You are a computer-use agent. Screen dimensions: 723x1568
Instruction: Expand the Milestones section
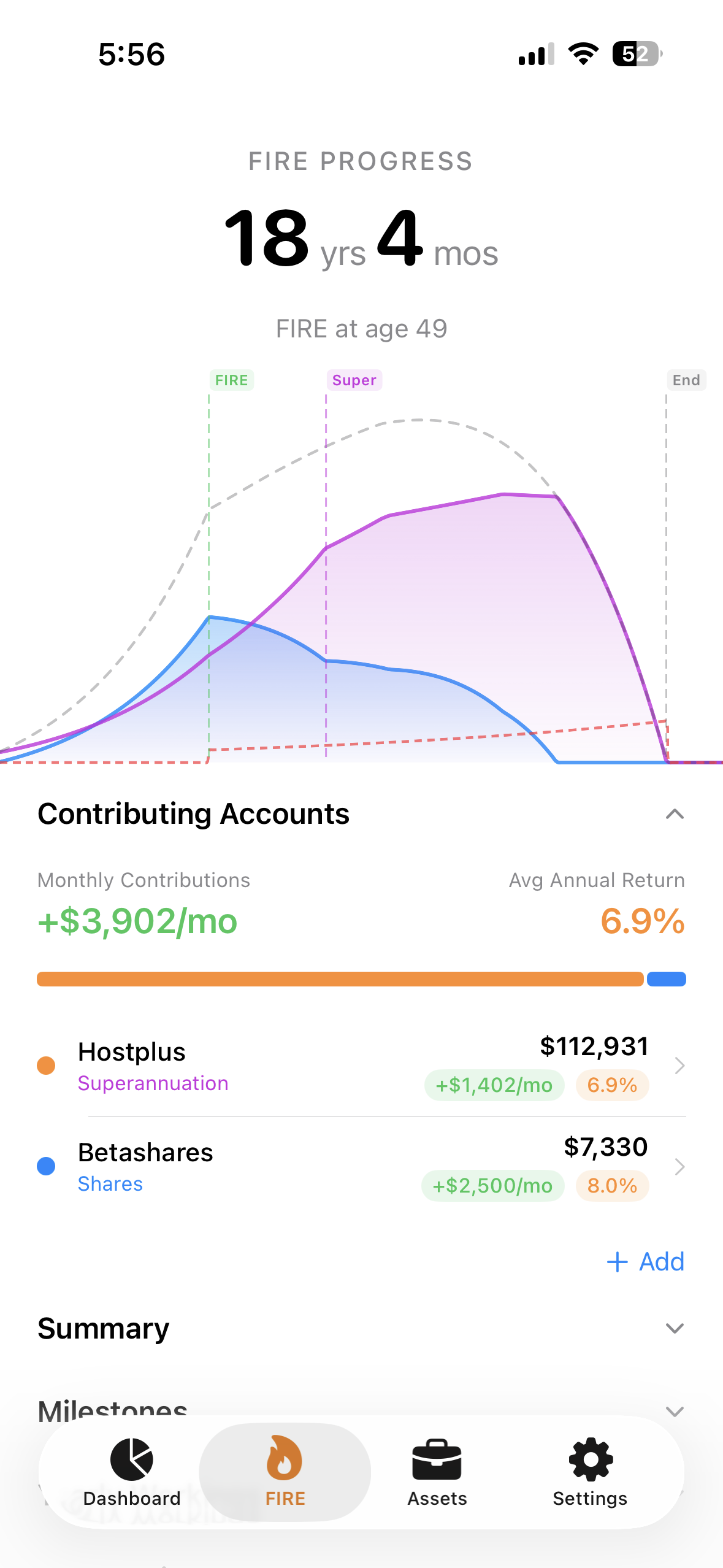pyautogui.click(x=674, y=1411)
